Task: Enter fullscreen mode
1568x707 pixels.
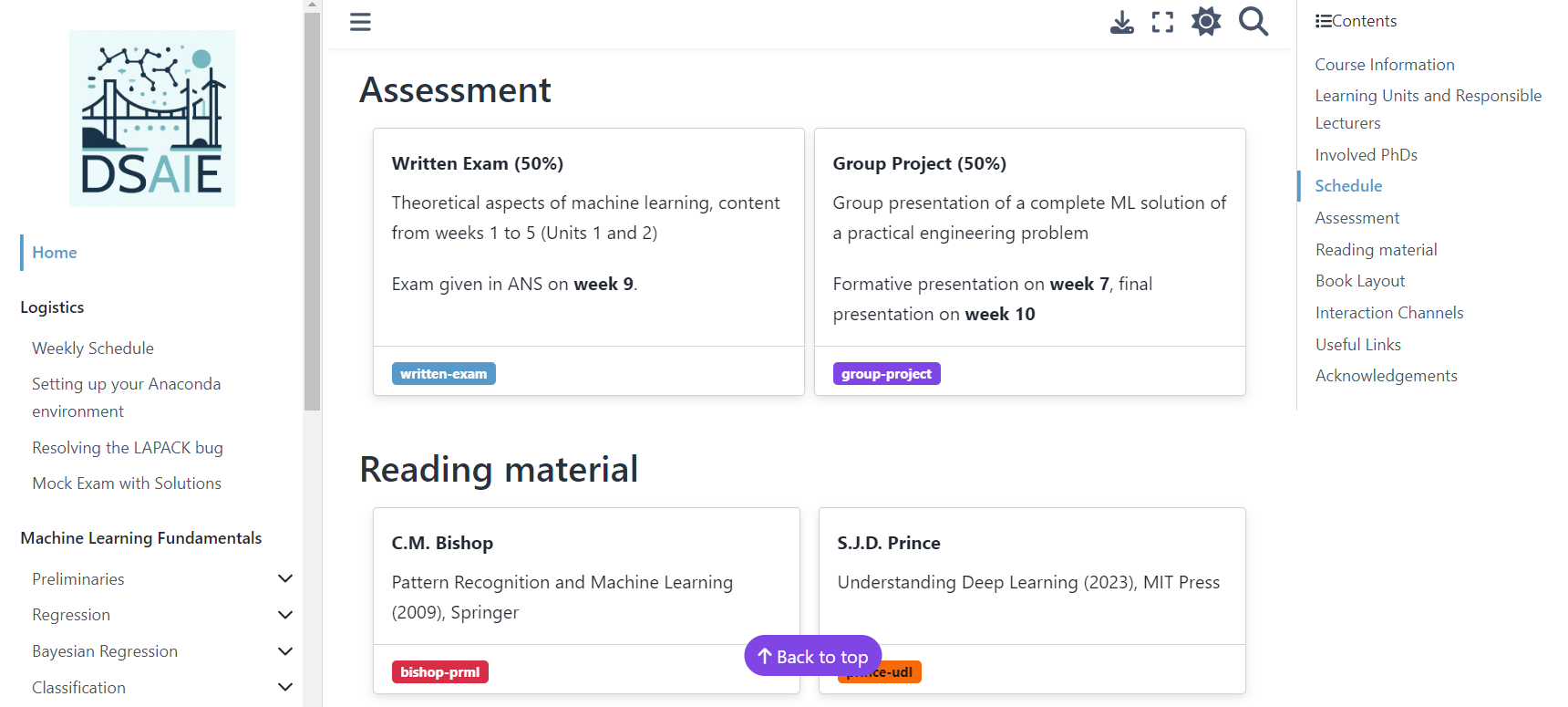Action: 1162,22
